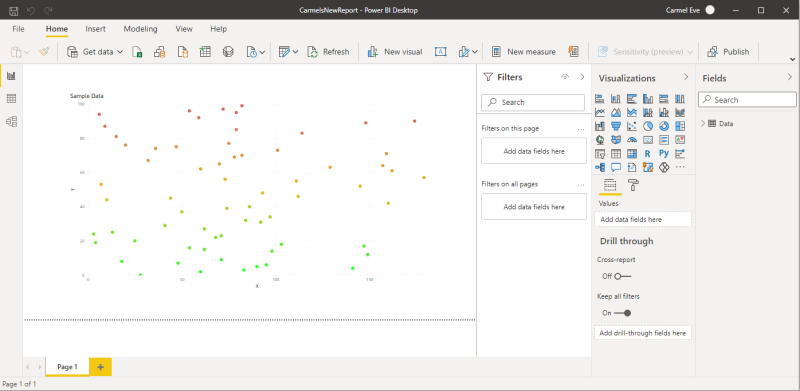The image size is (800, 391).
Task: Select the funnel chart visualization
Action: (616, 126)
